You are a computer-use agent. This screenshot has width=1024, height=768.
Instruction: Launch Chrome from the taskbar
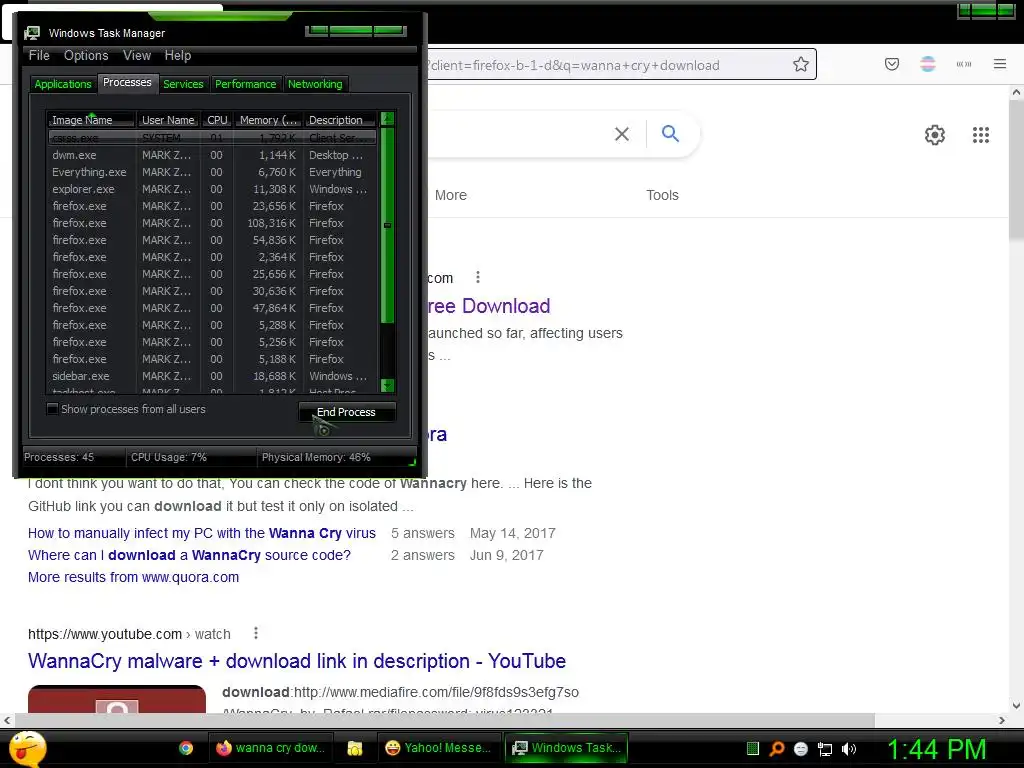pos(186,748)
